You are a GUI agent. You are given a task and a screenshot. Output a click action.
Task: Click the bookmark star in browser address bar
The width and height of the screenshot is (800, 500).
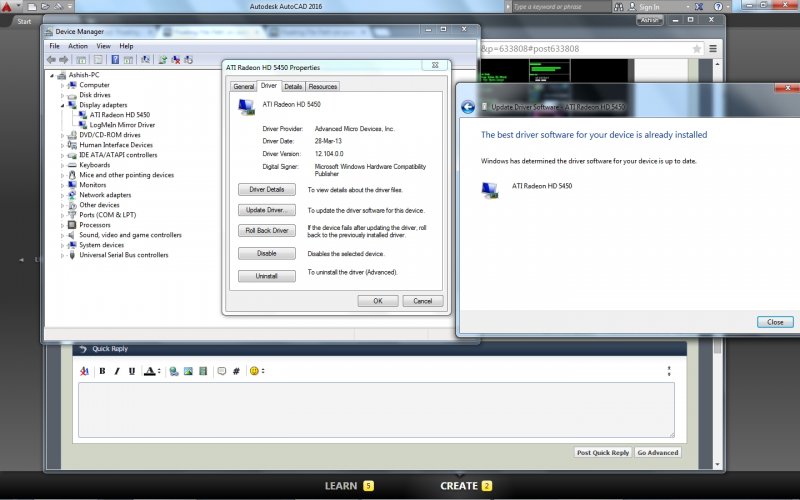pos(696,48)
